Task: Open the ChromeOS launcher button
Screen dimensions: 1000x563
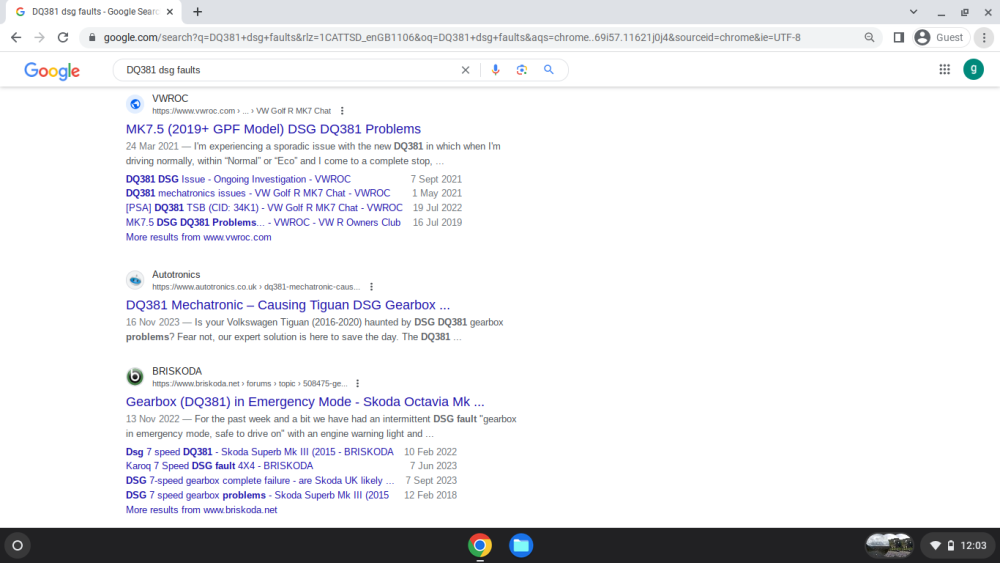Action: (18, 546)
